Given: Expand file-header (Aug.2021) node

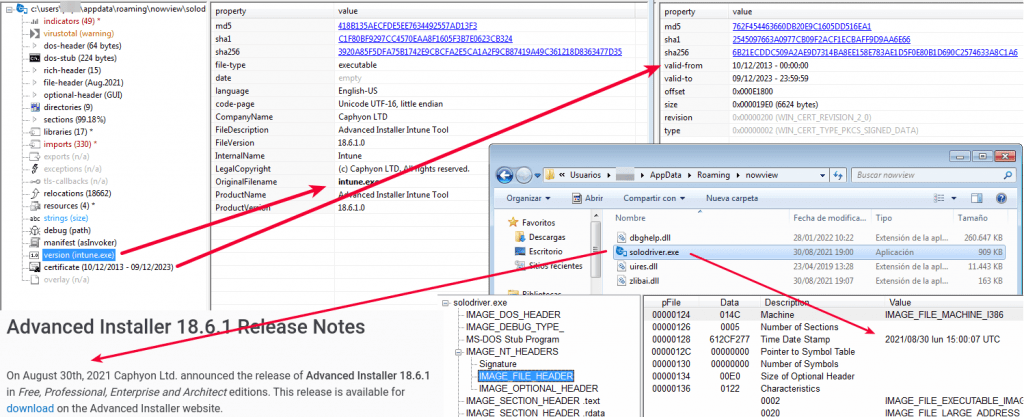Looking at the screenshot, I should (35, 83).
